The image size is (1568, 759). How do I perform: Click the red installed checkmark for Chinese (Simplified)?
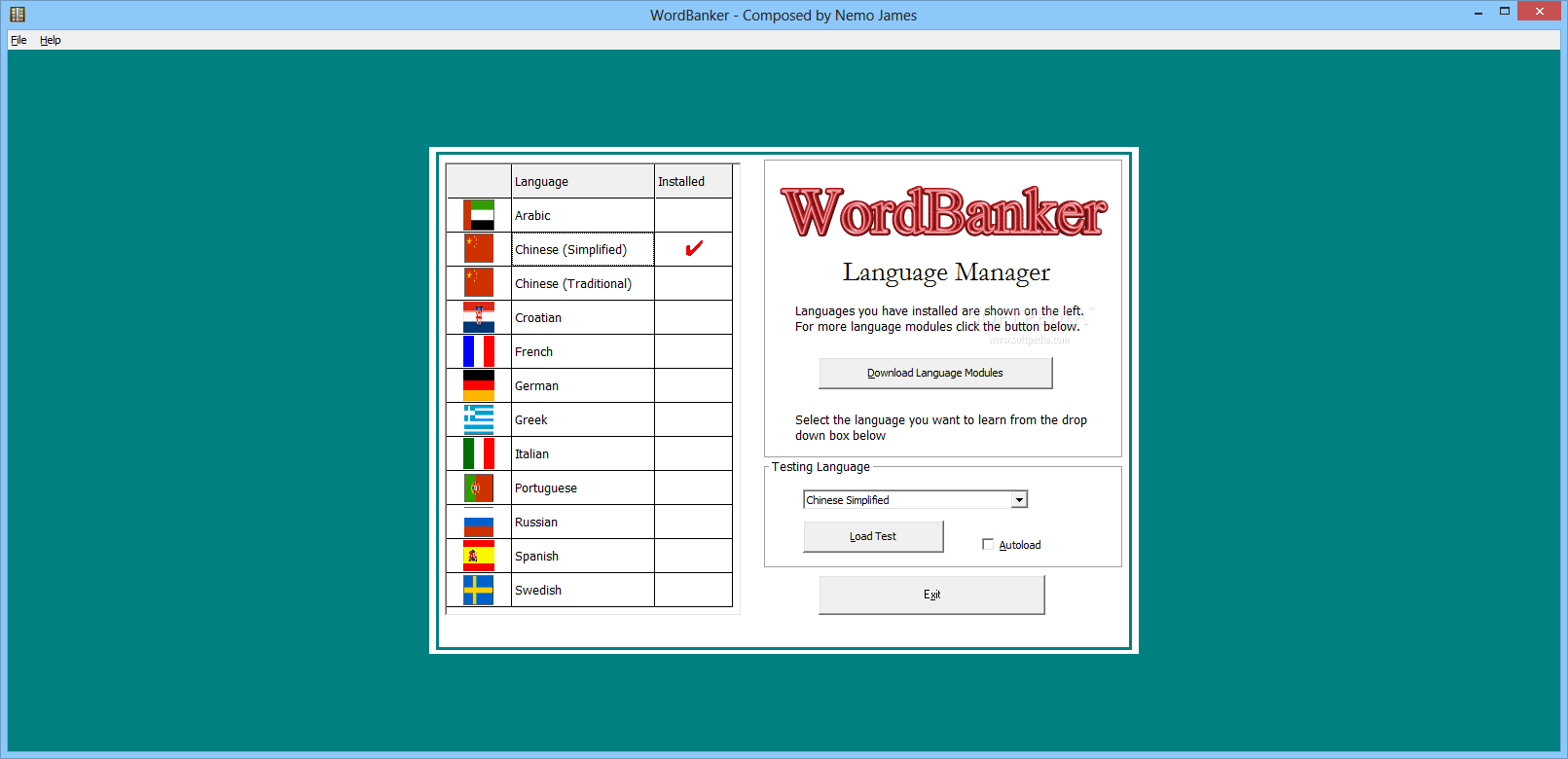(x=694, y=248)
